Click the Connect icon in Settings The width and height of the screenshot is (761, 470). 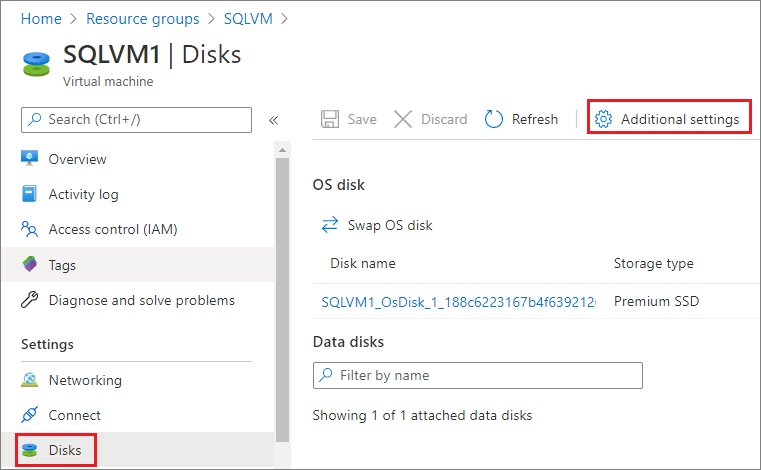coord(30,415)
